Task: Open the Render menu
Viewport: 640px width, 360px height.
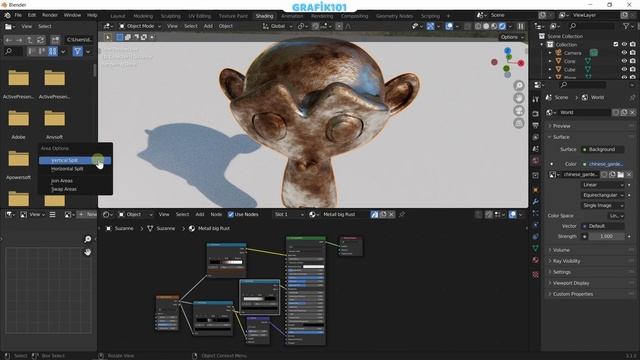Action: (x=50, y=15)
